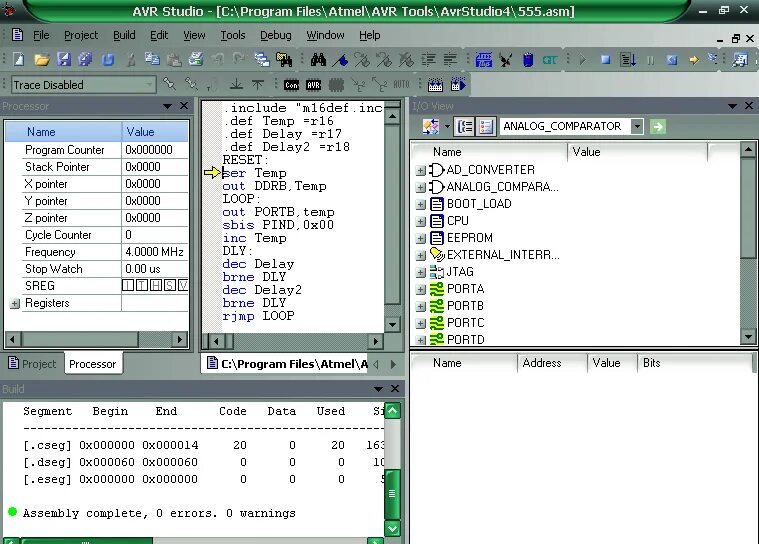Toggle the SREG I flag bit
Image resolution: width=759 pixels, height=544 pixels.
[x=128, y=286]
